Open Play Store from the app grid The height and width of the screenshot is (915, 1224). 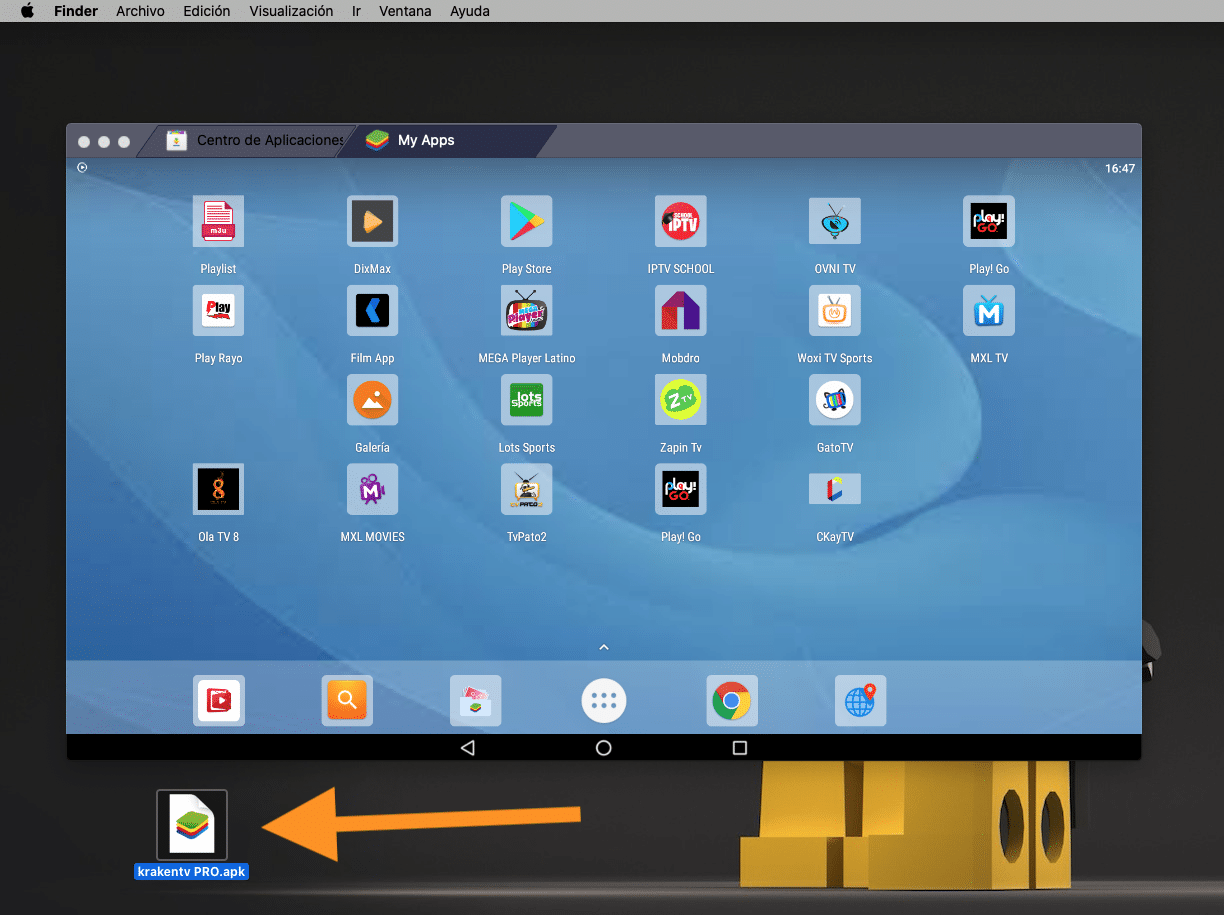click(526, 222)
